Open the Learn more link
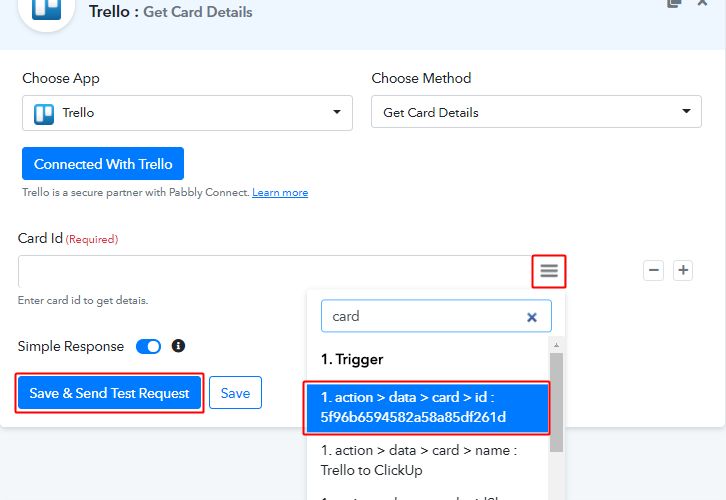Image resolution: width=726 pixels, height=500 pixels. (280, 193)
